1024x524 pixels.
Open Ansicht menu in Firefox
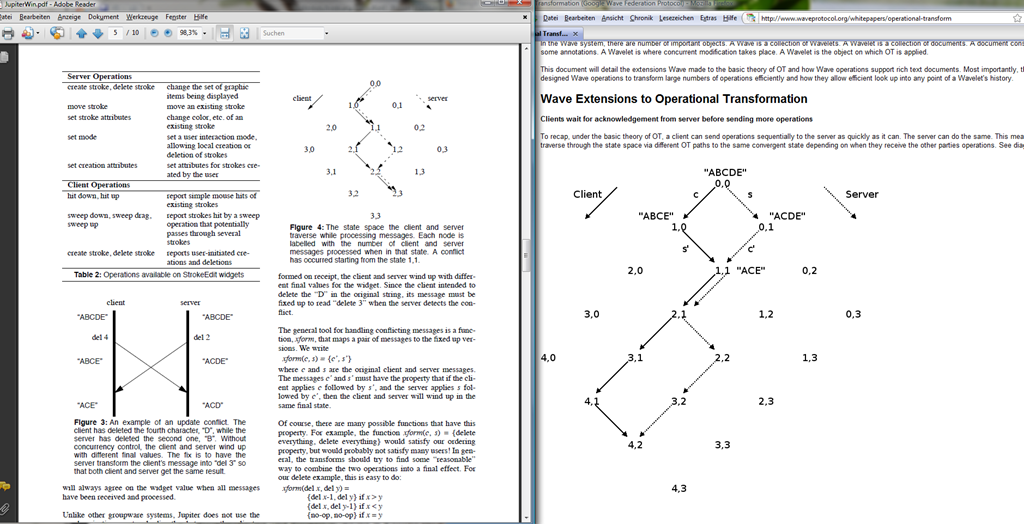pos(612,18)
